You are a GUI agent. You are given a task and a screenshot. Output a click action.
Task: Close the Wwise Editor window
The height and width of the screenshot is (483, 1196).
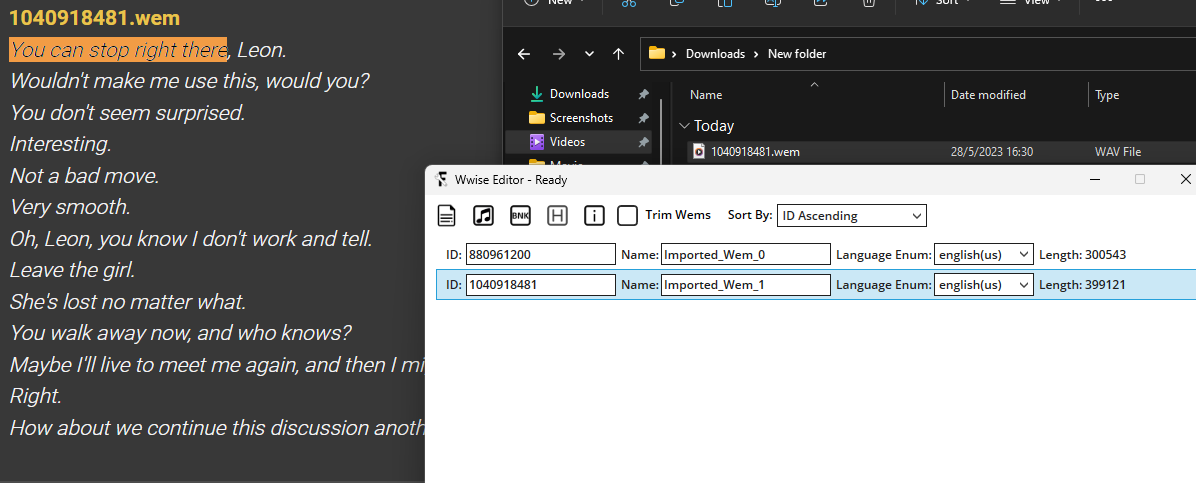1185,179
